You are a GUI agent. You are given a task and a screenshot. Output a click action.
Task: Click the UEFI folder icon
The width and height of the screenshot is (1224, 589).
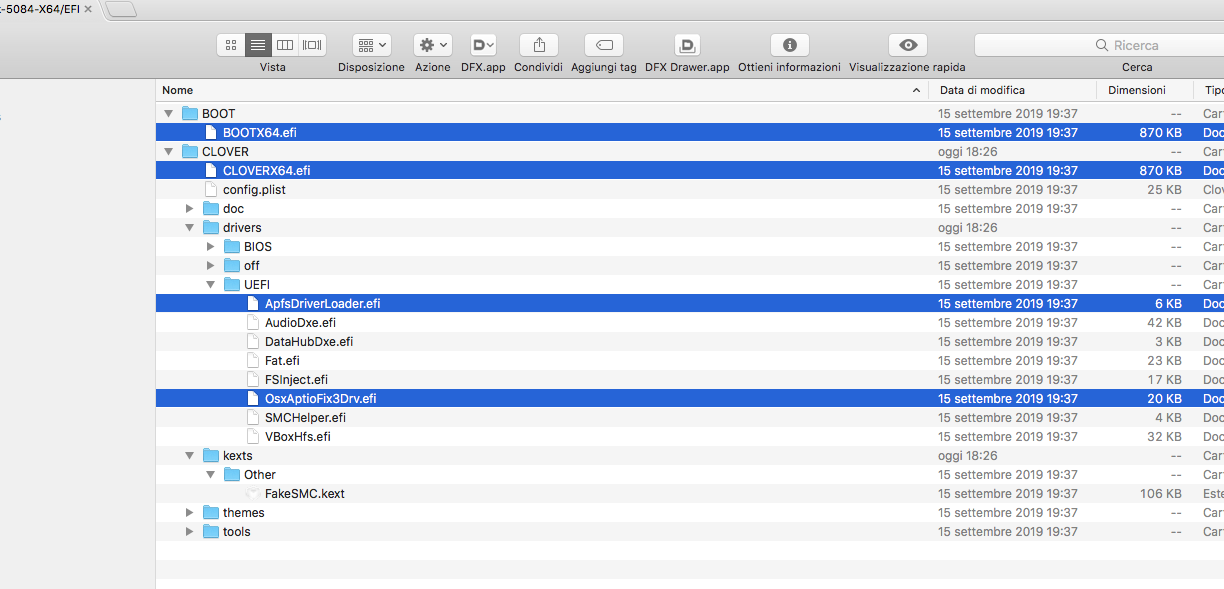[x=232, y=285]
